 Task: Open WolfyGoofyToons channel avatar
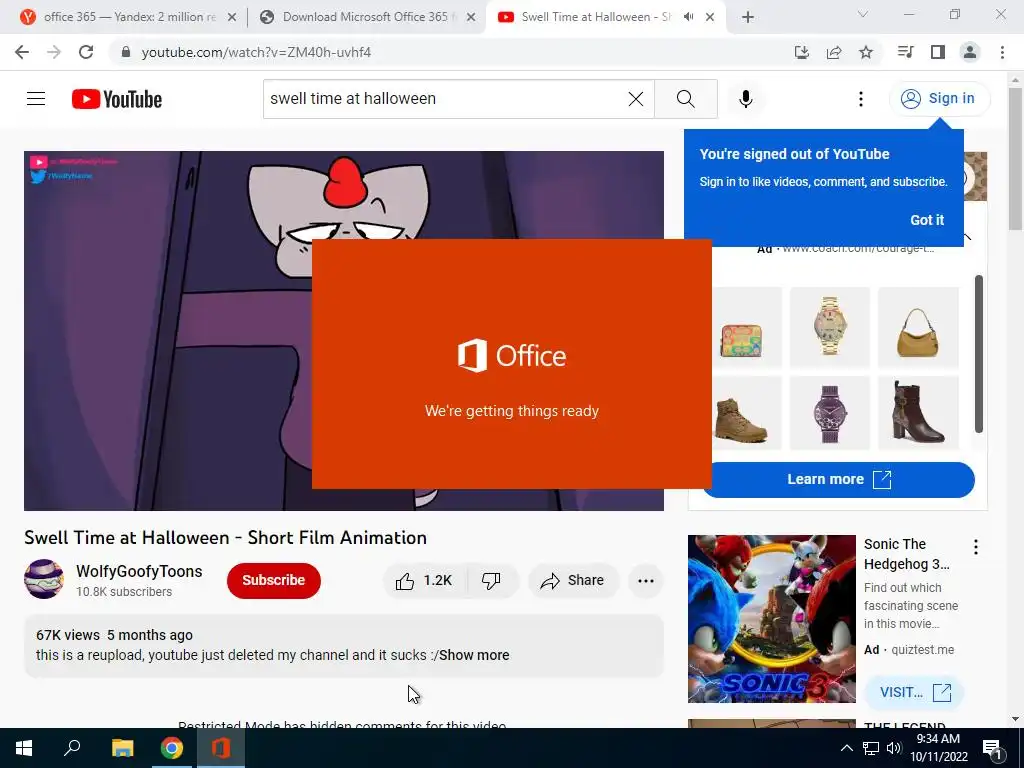tap(44, 579)
